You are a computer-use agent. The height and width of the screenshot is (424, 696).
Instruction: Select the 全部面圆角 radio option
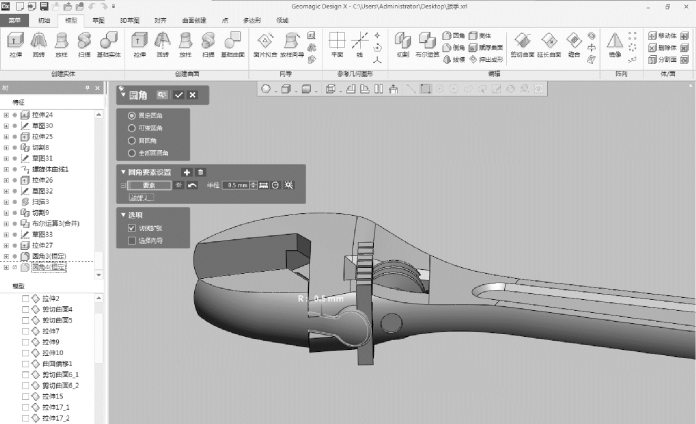pyautogui.click(x=131, y=153)
